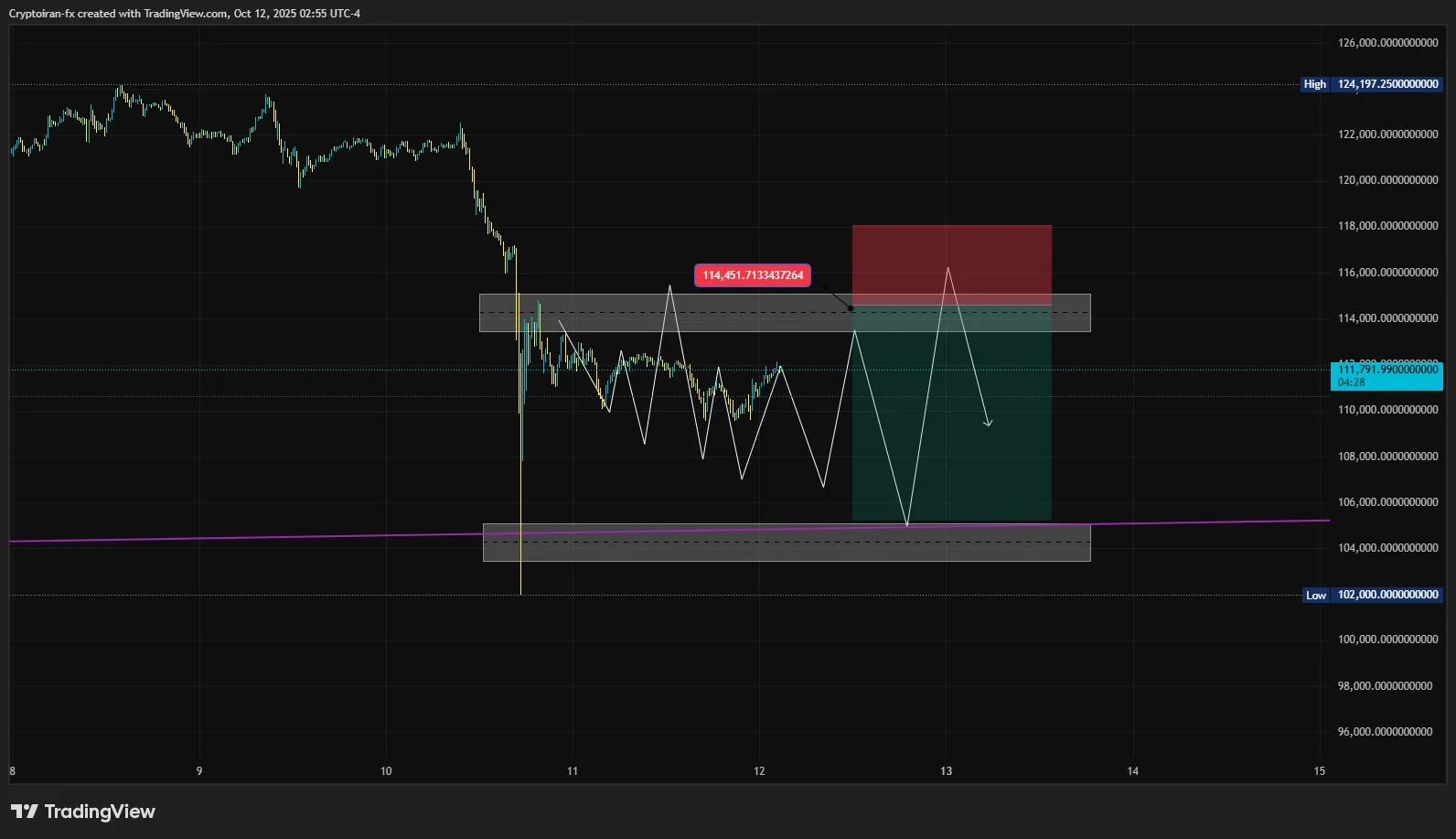Click the 126,000 price axis label

point(1387,43)
